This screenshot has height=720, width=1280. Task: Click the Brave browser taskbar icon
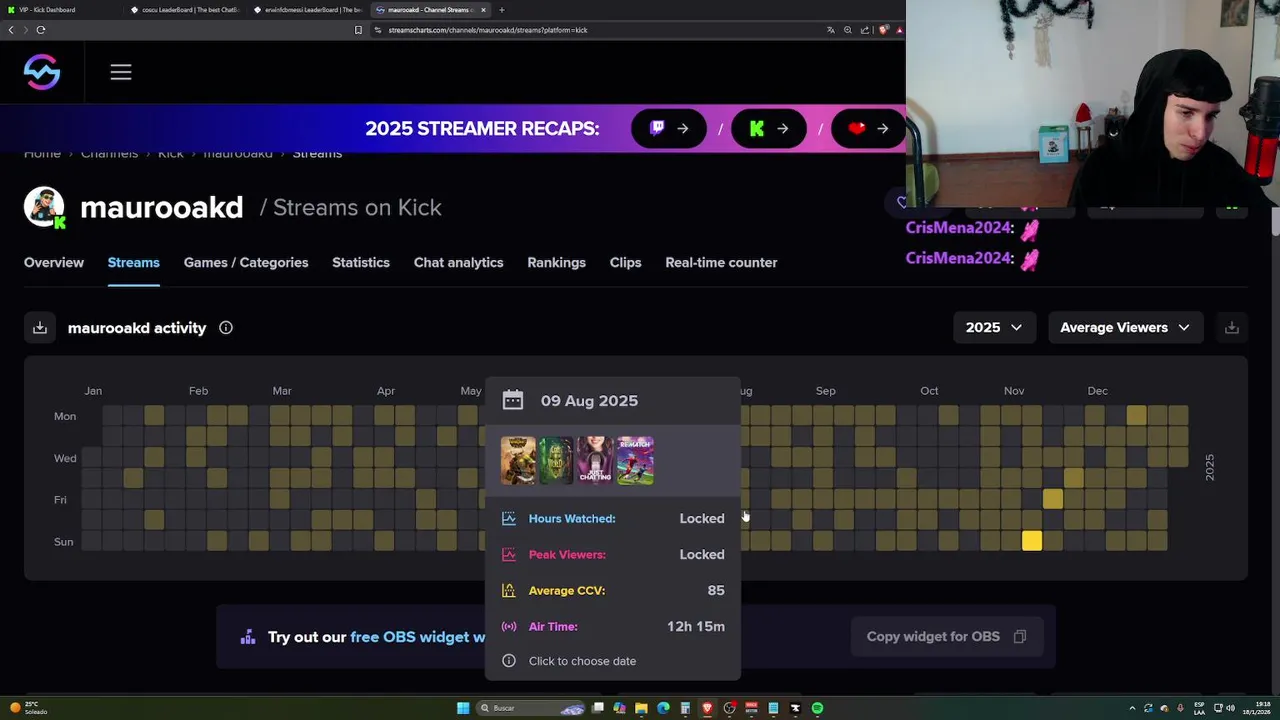[x=707, y=708]
